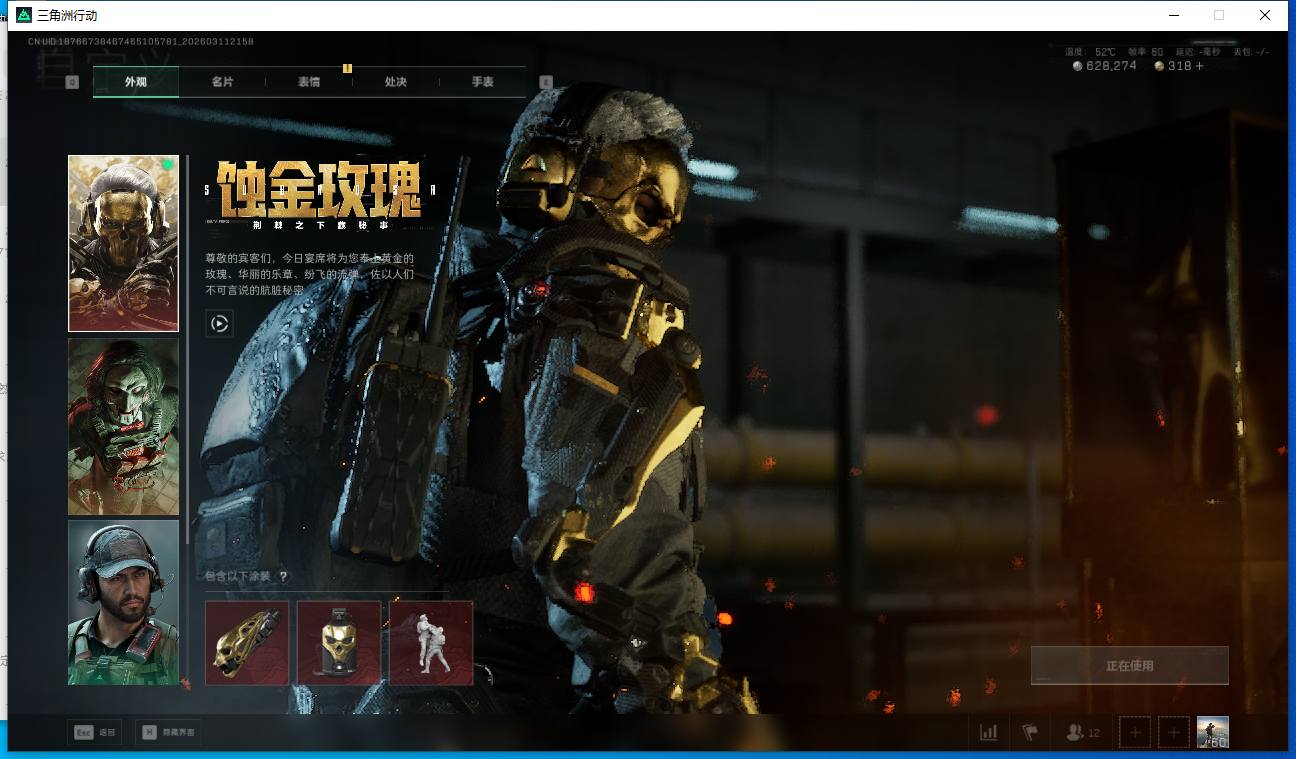Preview the white execution animation item
The width and height of the screenshot is (1296, 759).
431,643
